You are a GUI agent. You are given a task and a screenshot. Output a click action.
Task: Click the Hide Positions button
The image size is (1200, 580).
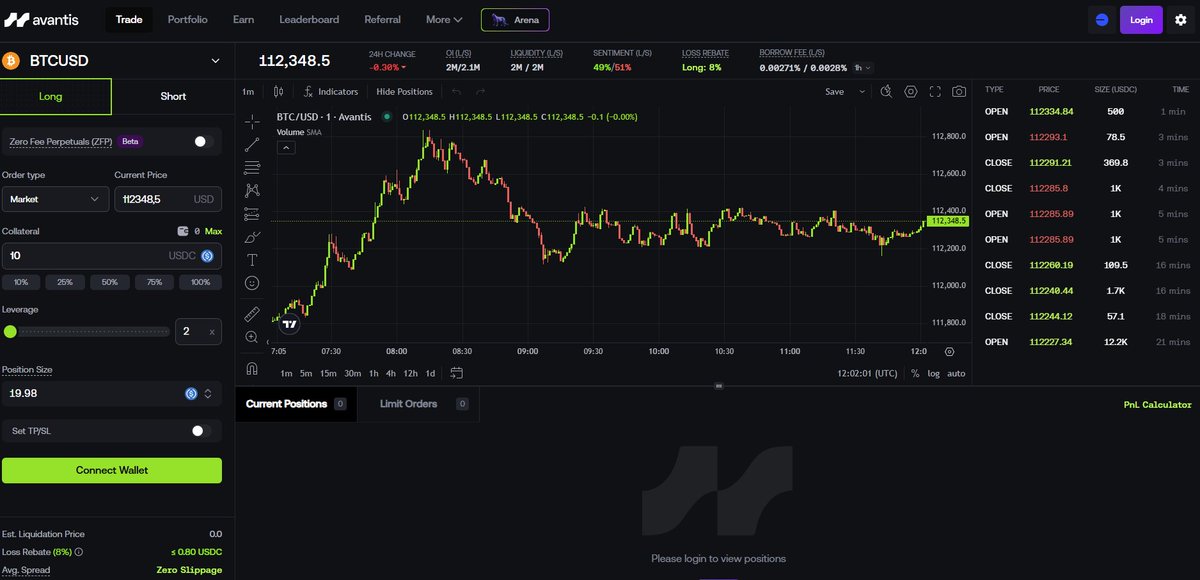404,91
